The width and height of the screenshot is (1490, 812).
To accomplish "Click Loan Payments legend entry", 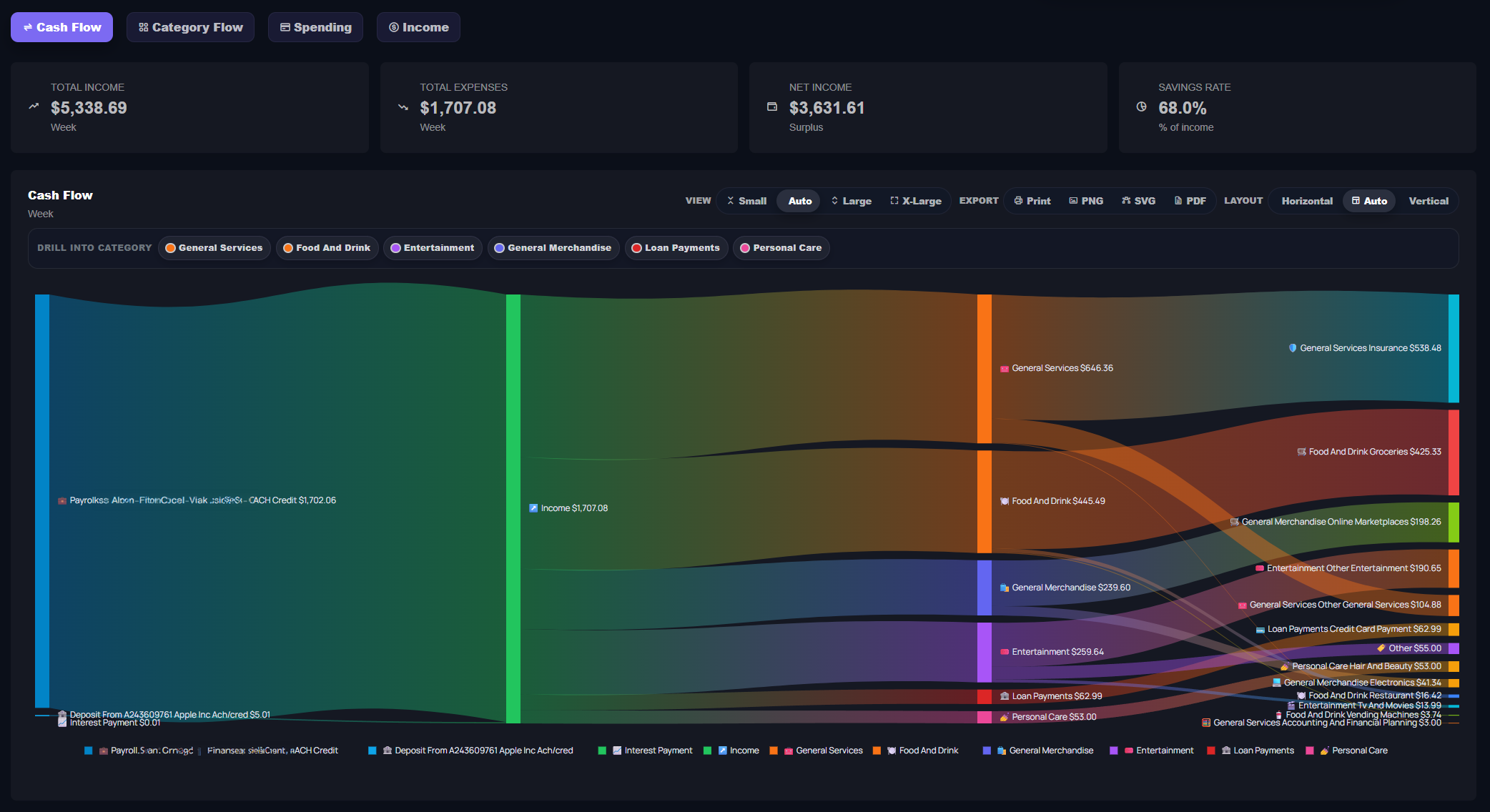I will (1250, 751).
